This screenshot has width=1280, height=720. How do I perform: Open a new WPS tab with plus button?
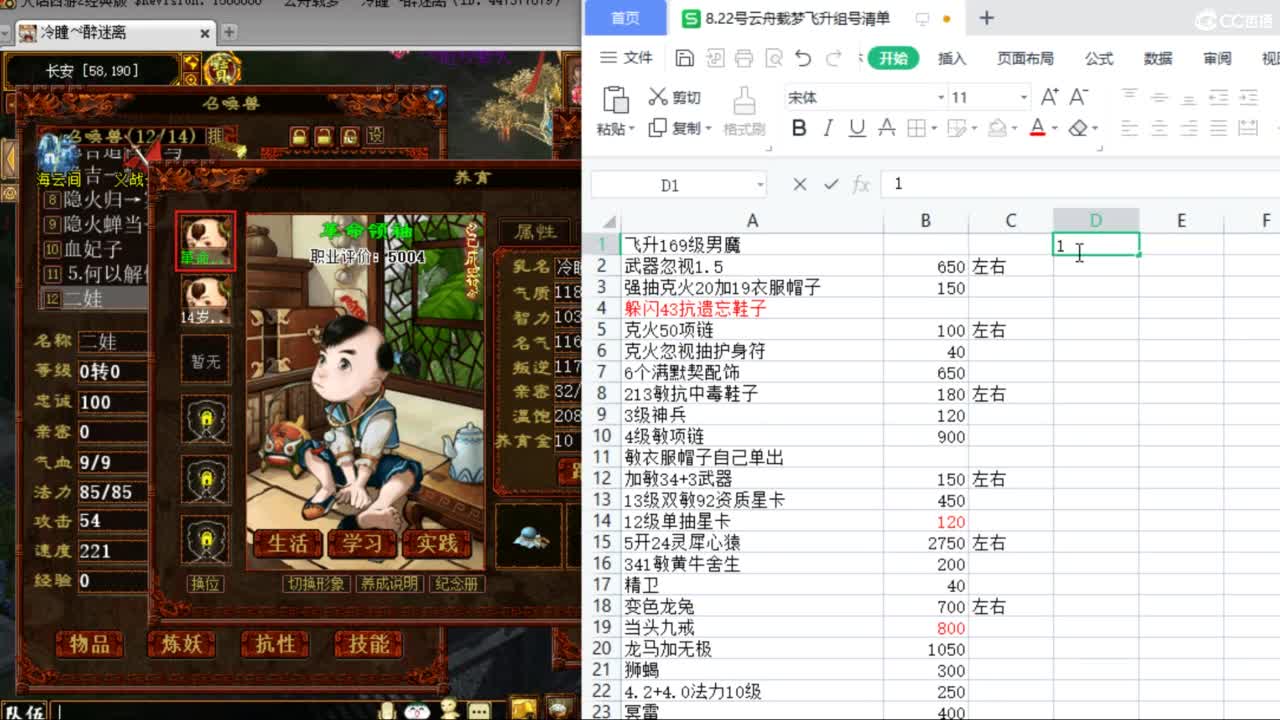coord(987,18)
